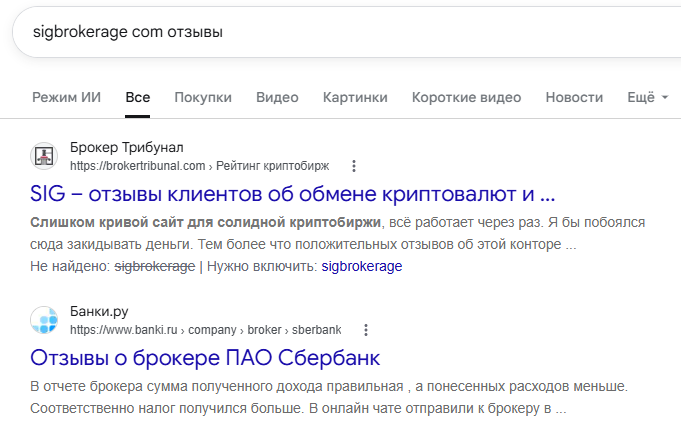The image size is (681, 429).
Task: Click the banki.ru broker sberbank URL breadcrumb
Action: 205,330
